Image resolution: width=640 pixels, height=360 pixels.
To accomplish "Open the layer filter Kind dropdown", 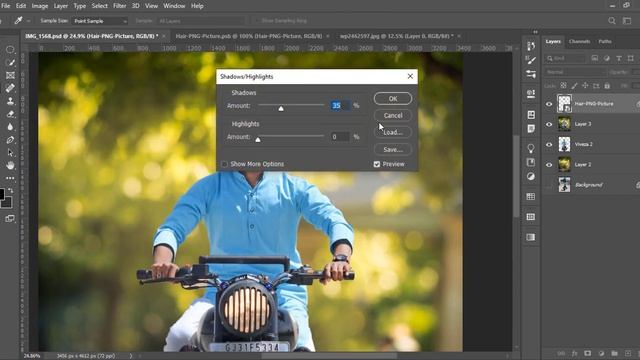I will tap(565, 58).
